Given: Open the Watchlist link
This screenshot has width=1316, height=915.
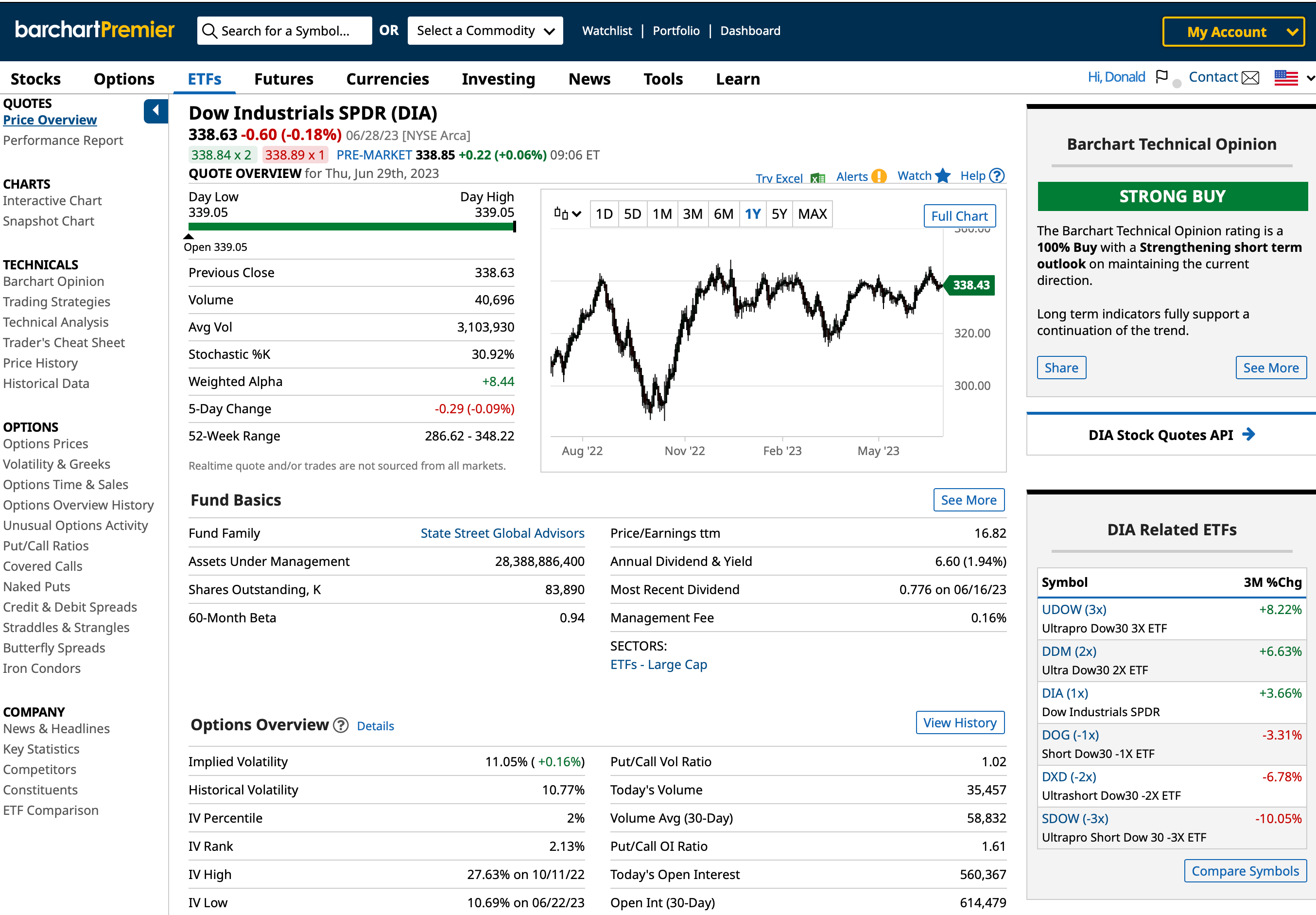Looking at the screenshot, I should (x=606, y=31).
